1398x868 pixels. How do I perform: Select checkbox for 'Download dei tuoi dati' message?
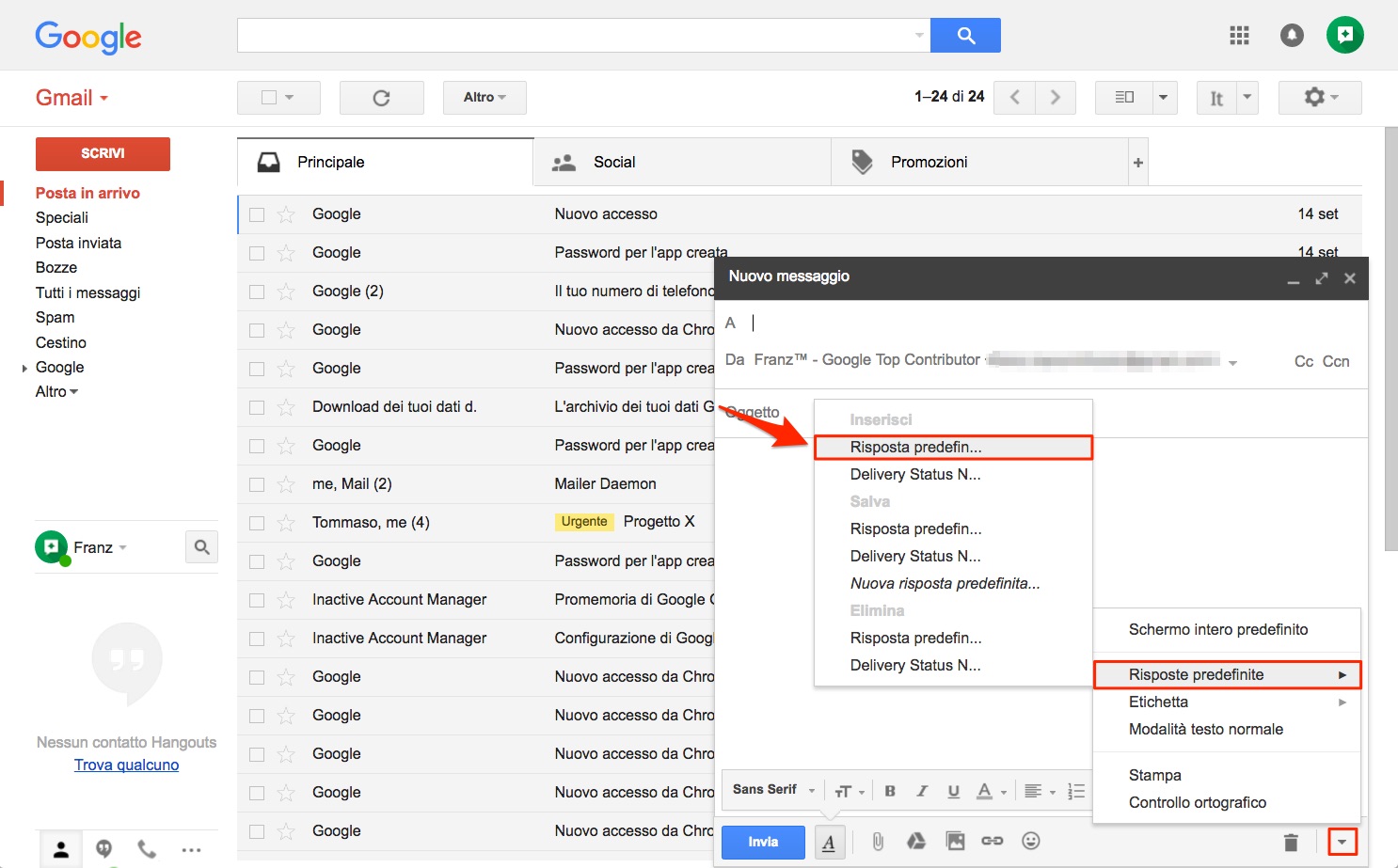[257, 407]
